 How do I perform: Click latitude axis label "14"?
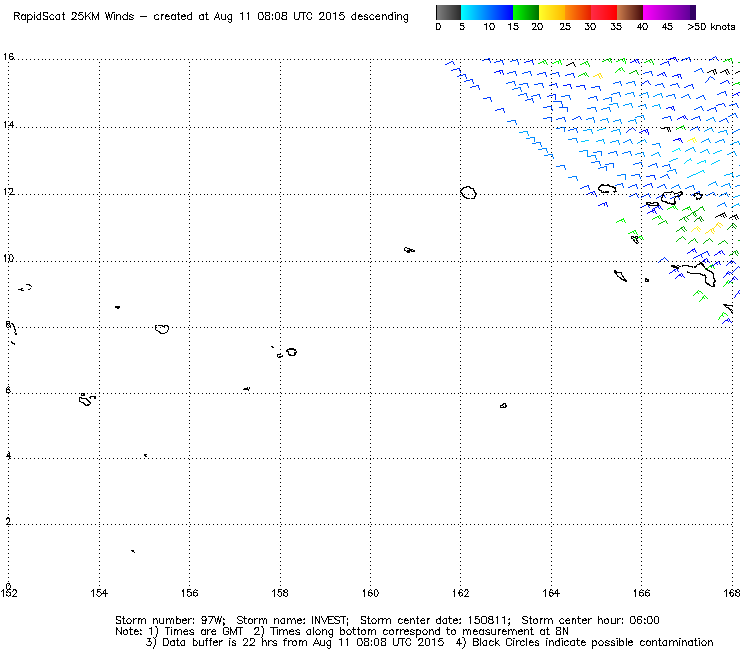click(x=8, y=125)
